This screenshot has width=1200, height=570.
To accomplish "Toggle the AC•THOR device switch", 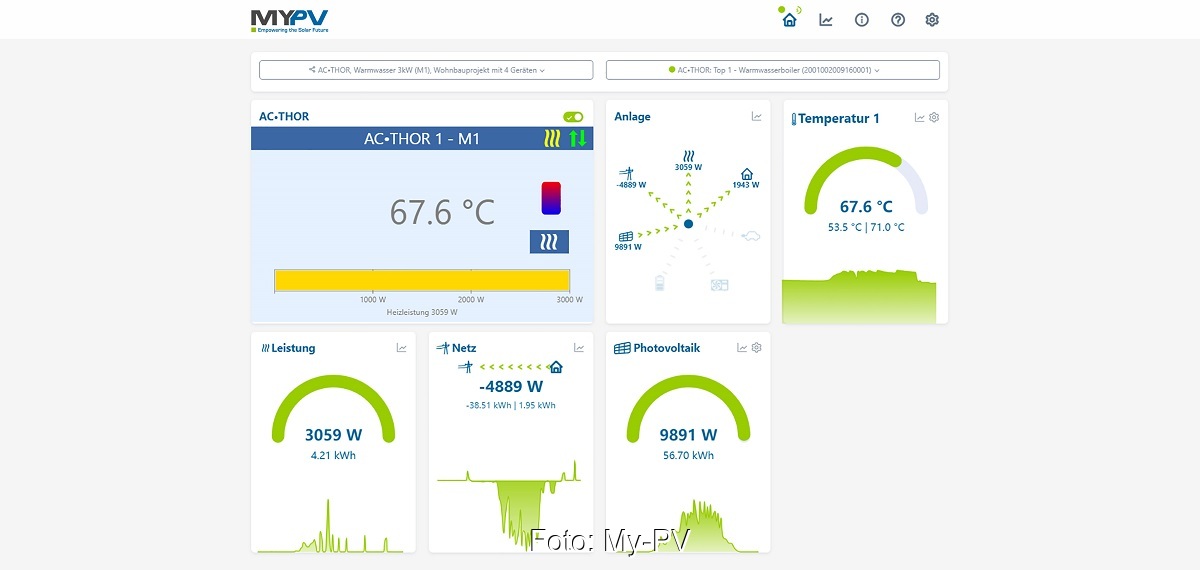I will point(573,117).
